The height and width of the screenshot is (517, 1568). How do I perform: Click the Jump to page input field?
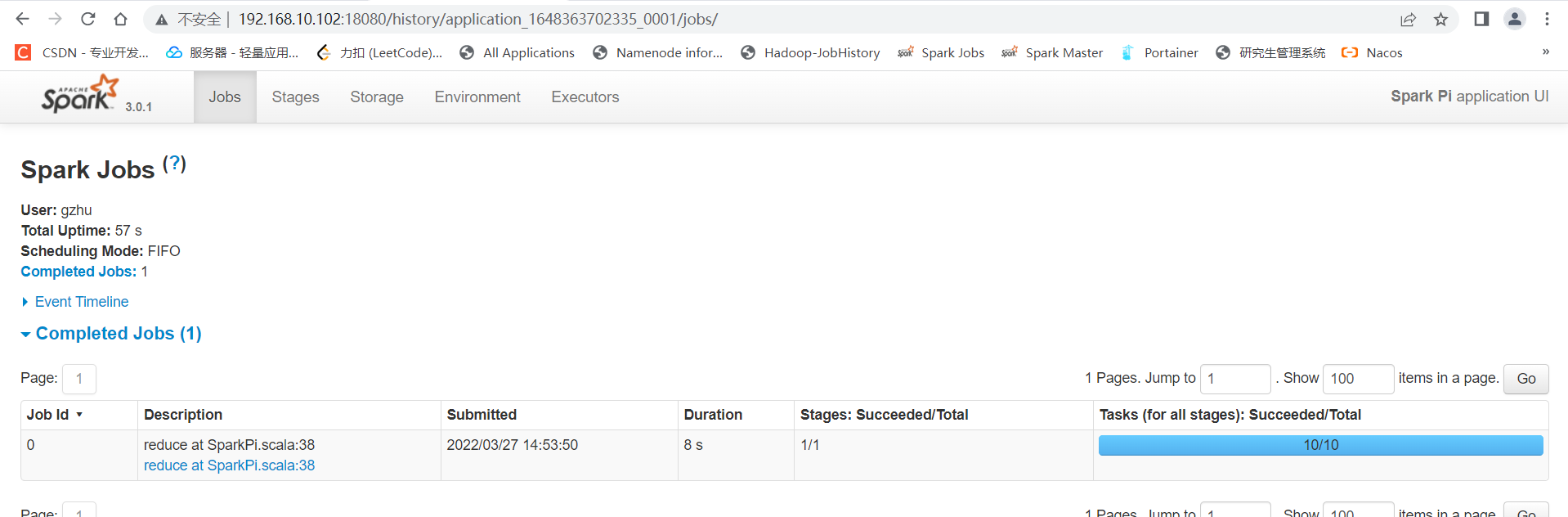1234,379
